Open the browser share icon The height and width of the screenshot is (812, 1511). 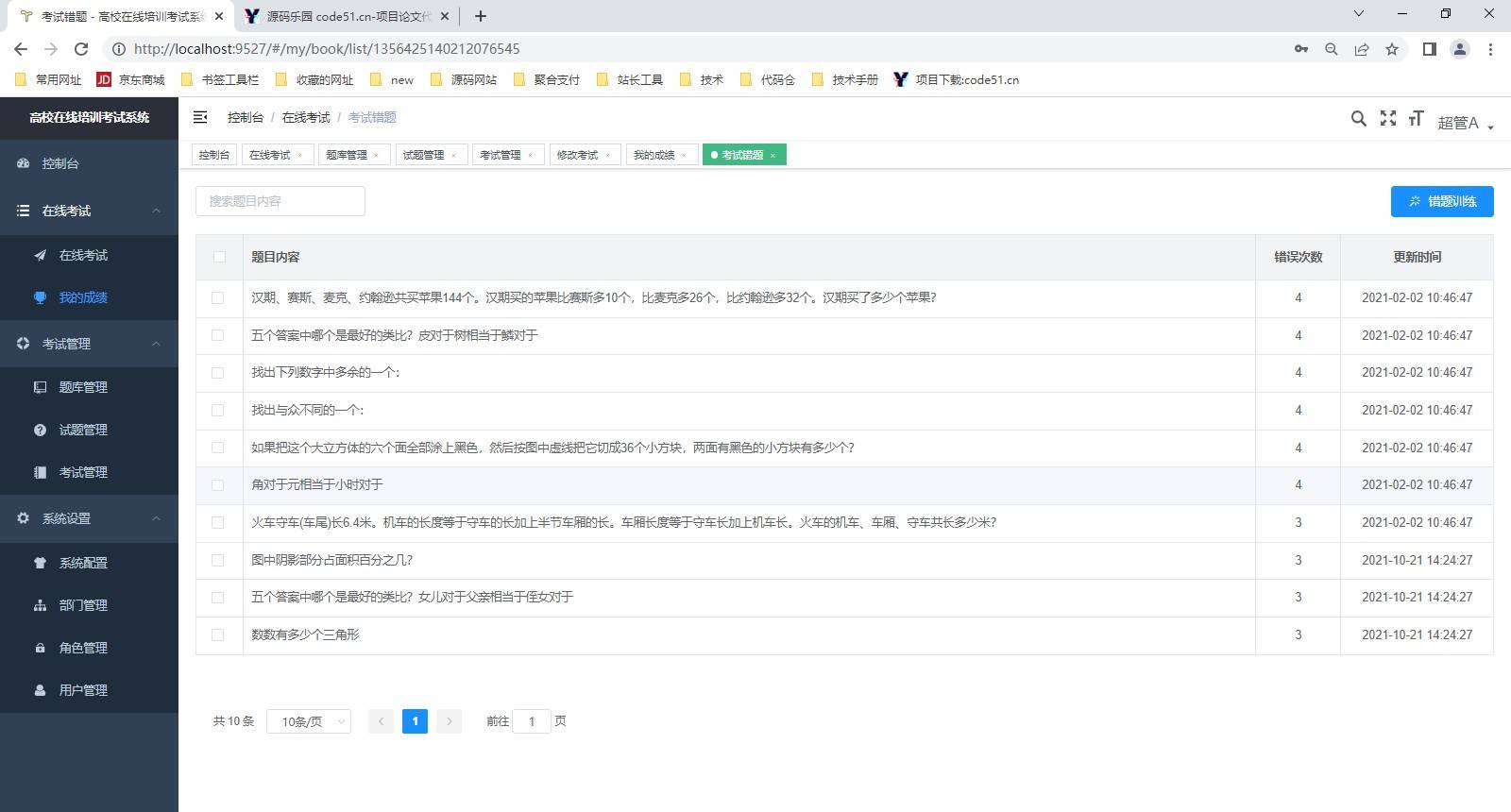tap(1362, 49)
